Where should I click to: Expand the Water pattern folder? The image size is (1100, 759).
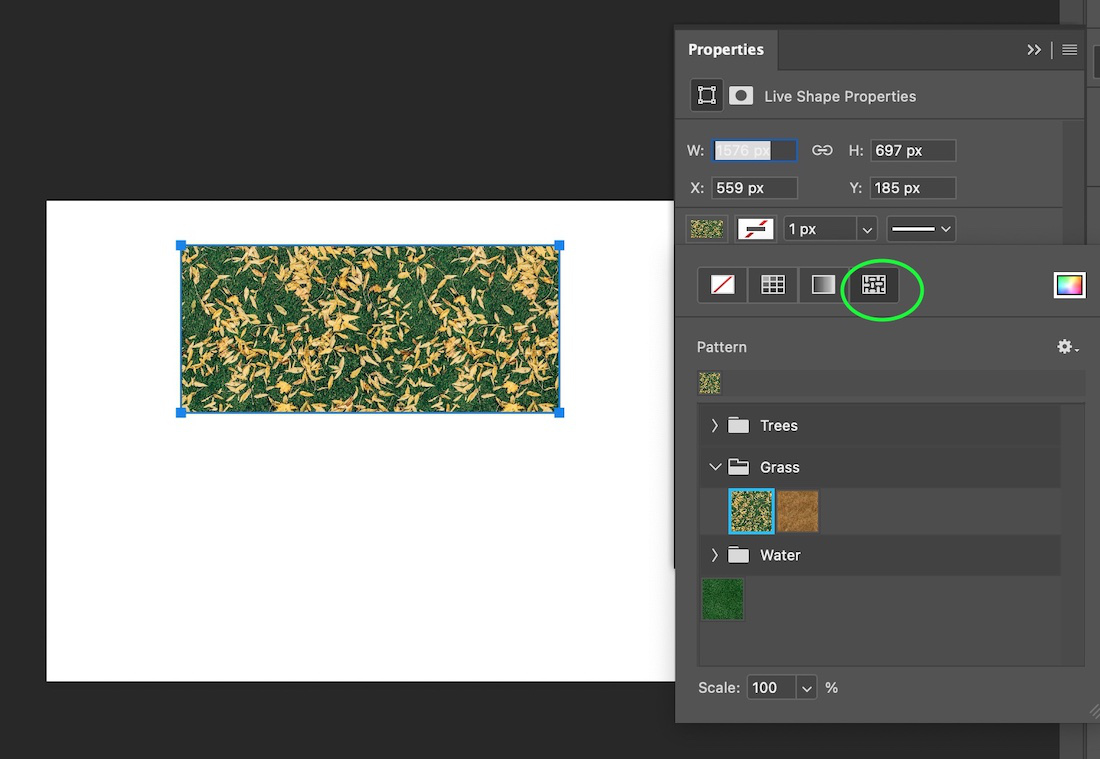click(714, 555)
